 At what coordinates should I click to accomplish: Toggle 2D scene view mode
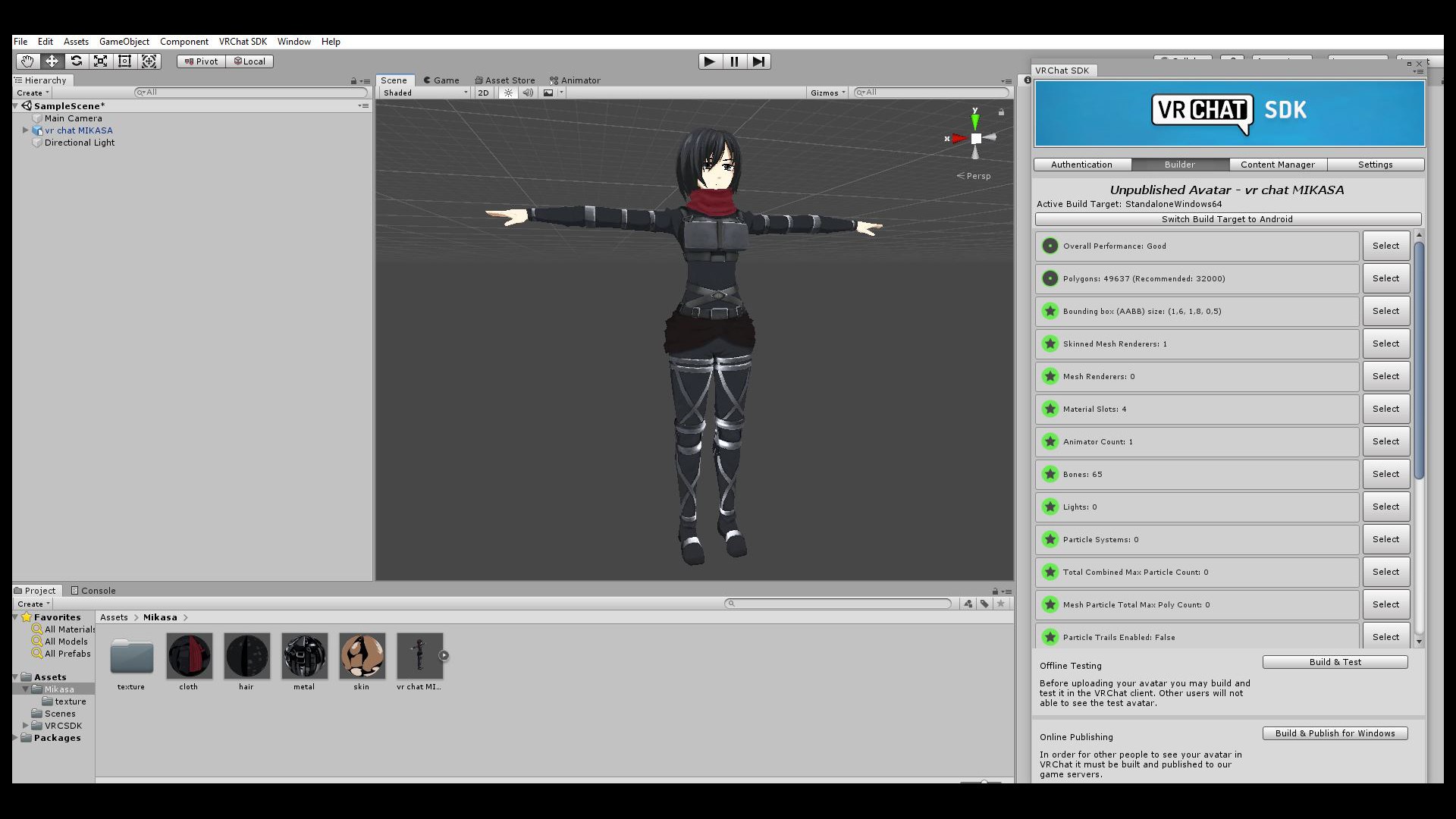pos(483,93)
